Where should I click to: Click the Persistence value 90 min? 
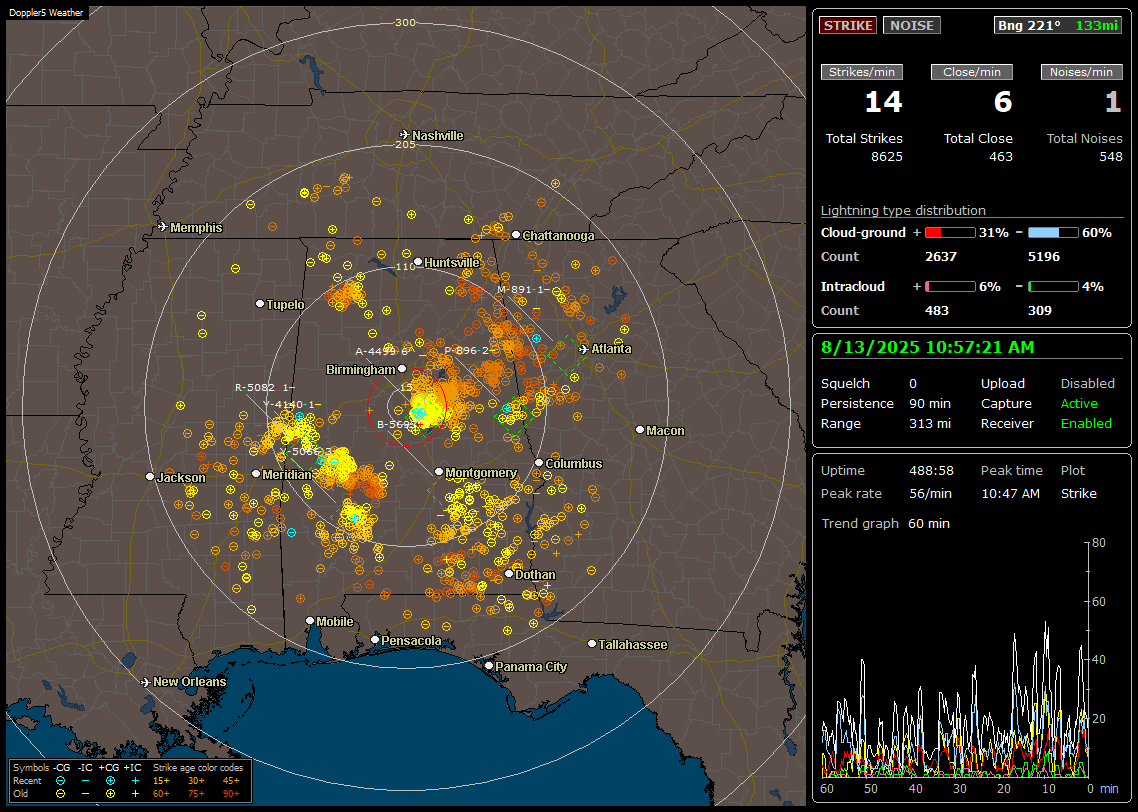point(930,403)
